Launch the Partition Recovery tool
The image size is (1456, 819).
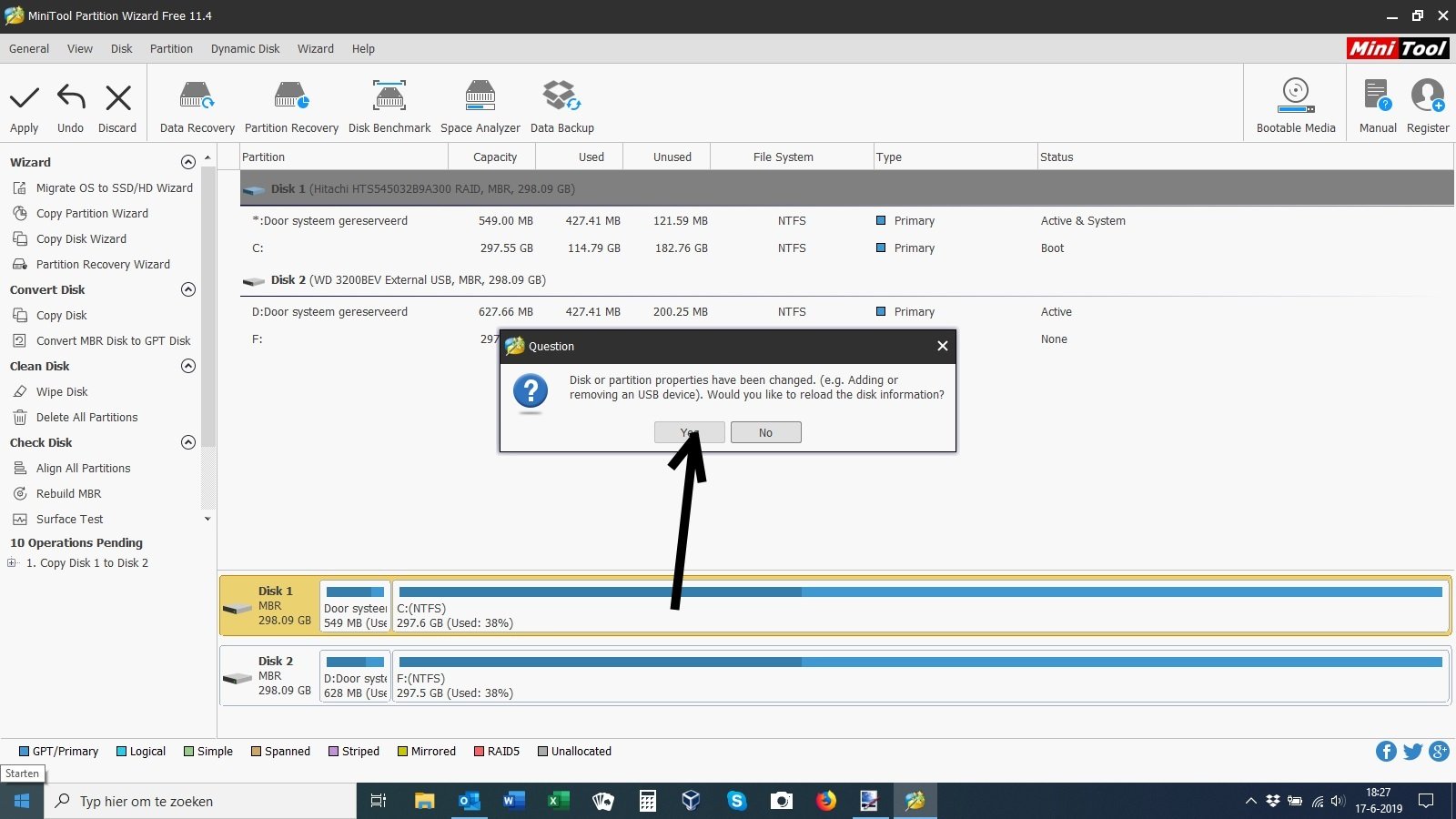291,98
